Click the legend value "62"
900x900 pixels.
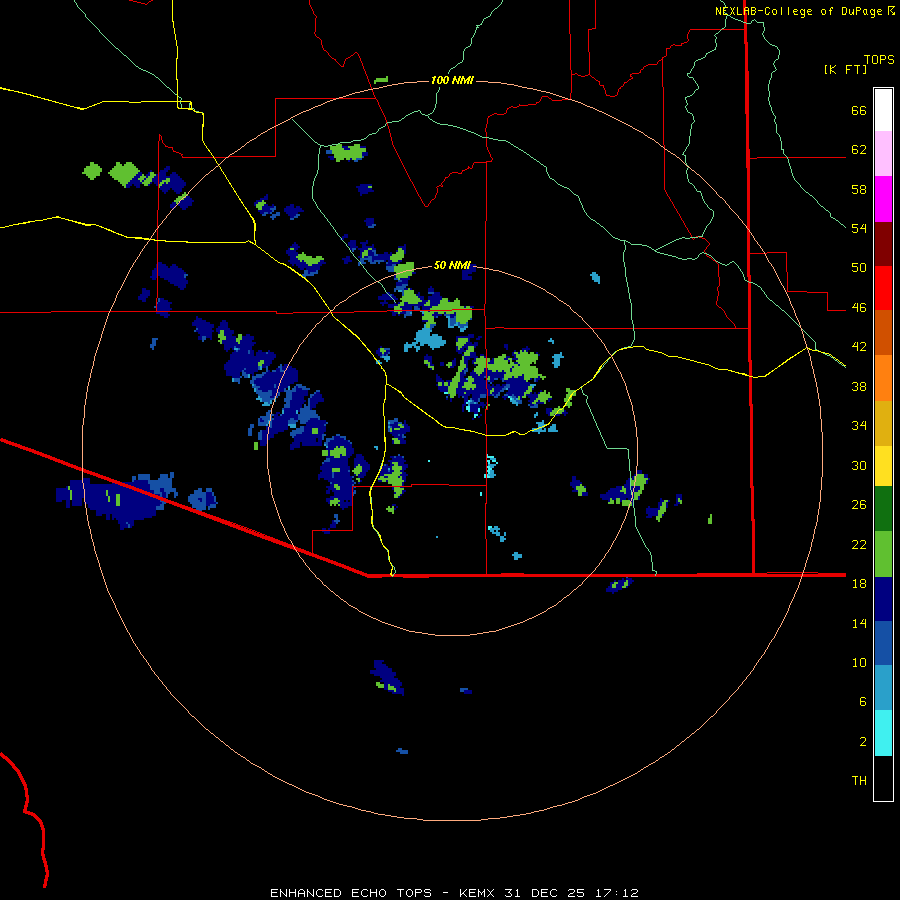point(859,150)
